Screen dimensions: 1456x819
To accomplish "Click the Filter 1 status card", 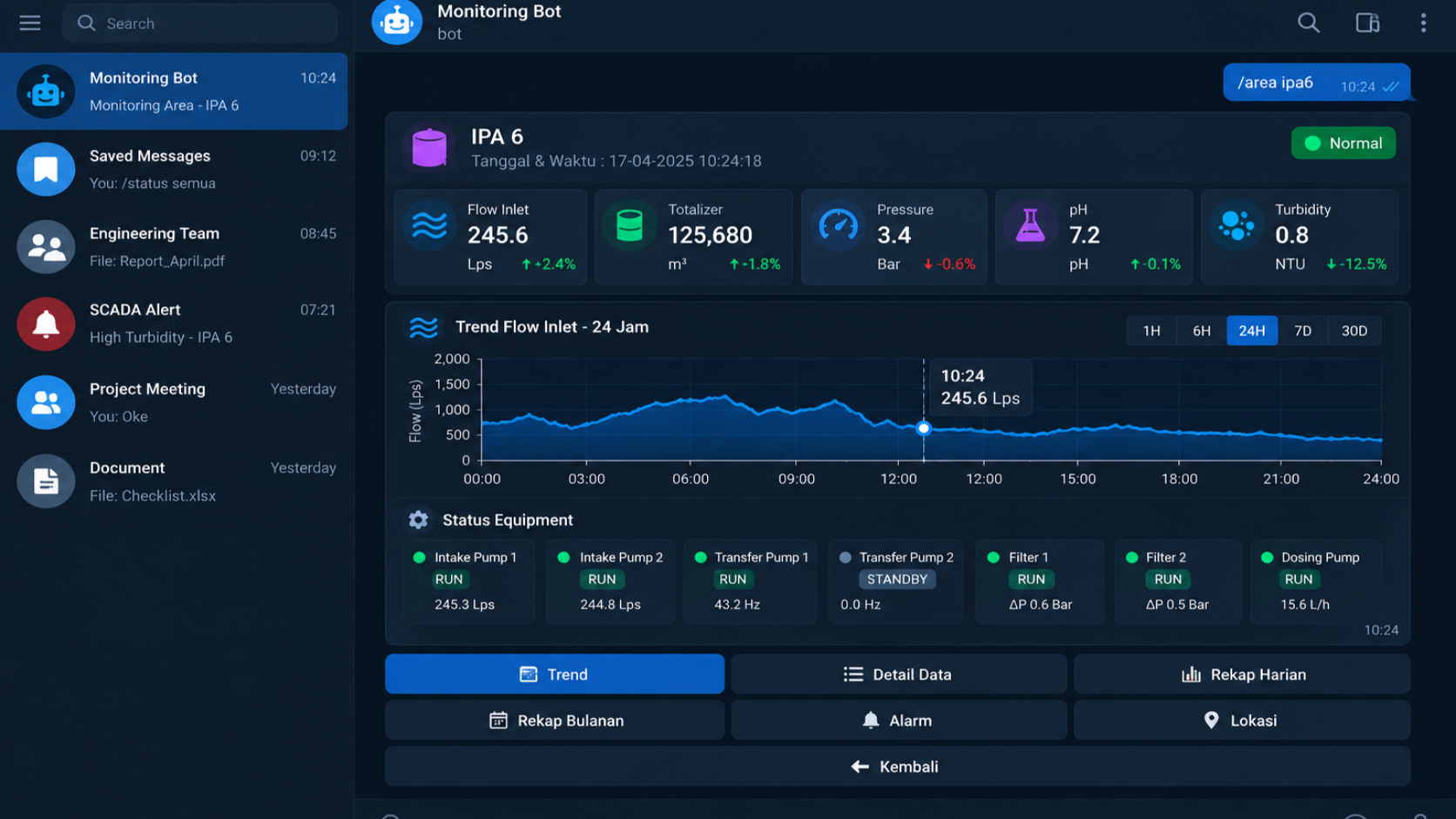I will (1040, 581).
